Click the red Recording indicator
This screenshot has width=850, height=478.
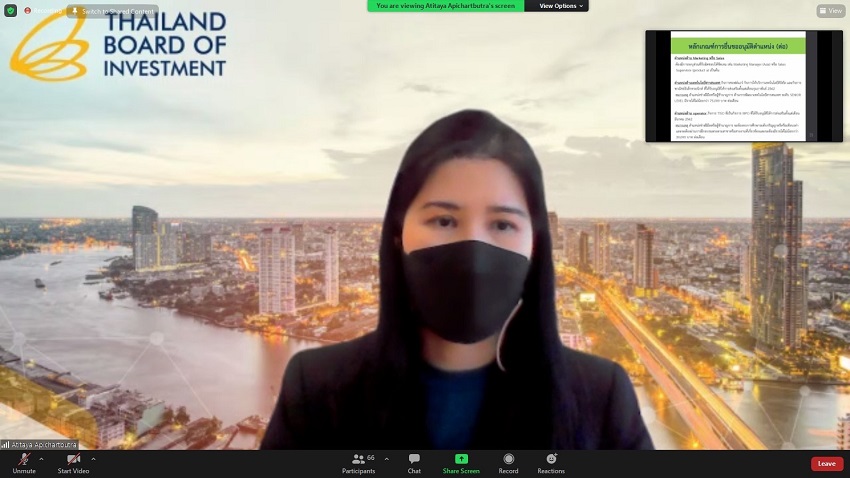coord(43,11)
